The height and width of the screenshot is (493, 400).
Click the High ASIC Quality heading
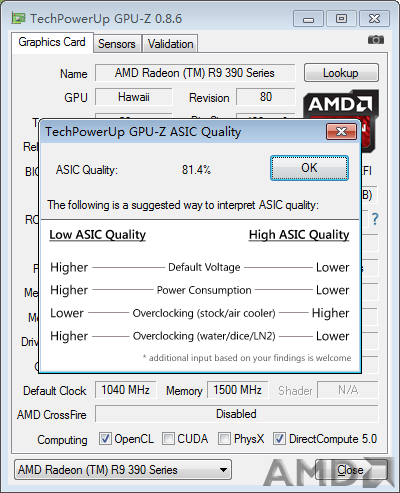299,235
